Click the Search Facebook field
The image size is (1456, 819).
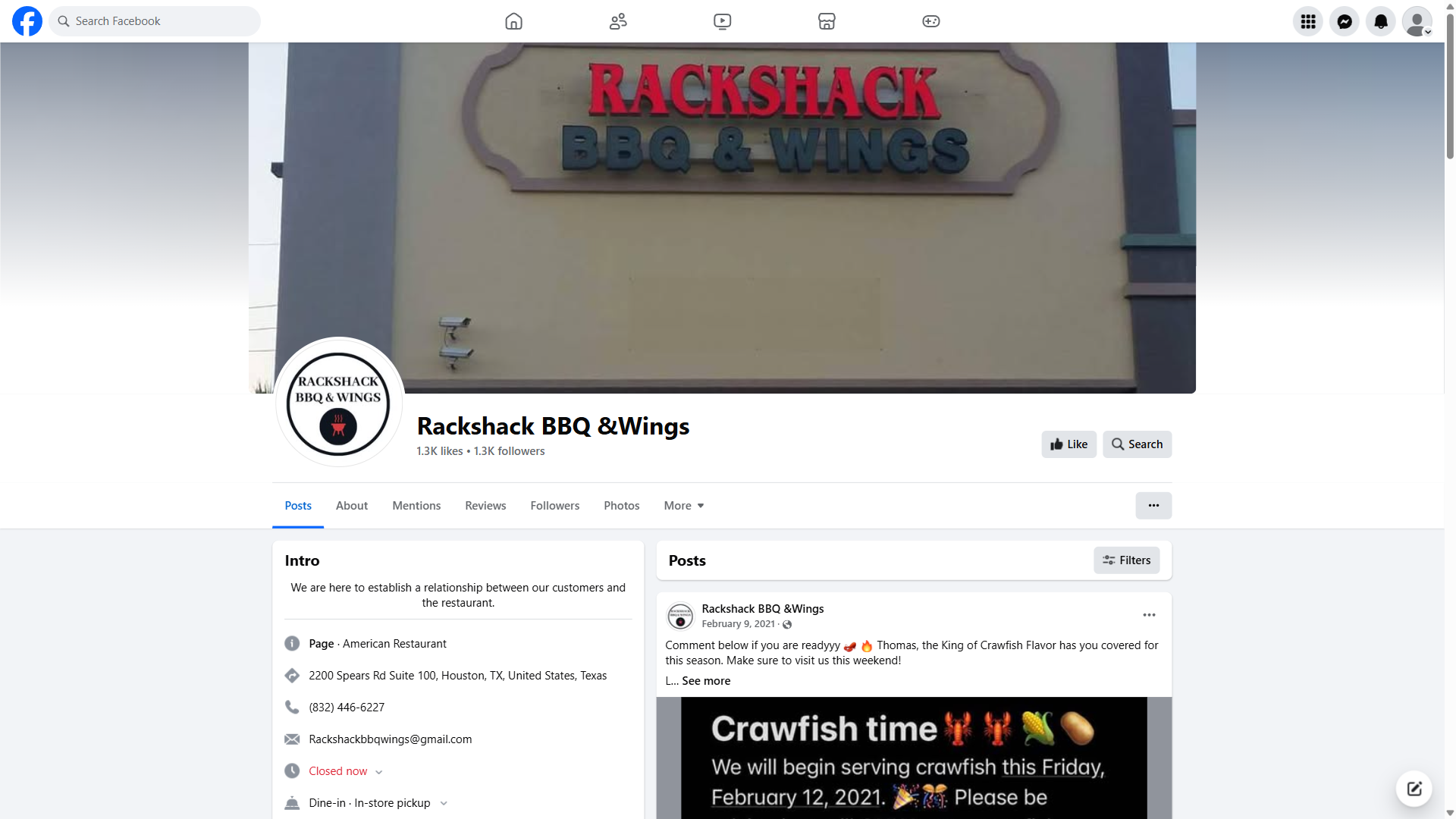[155, 21]
